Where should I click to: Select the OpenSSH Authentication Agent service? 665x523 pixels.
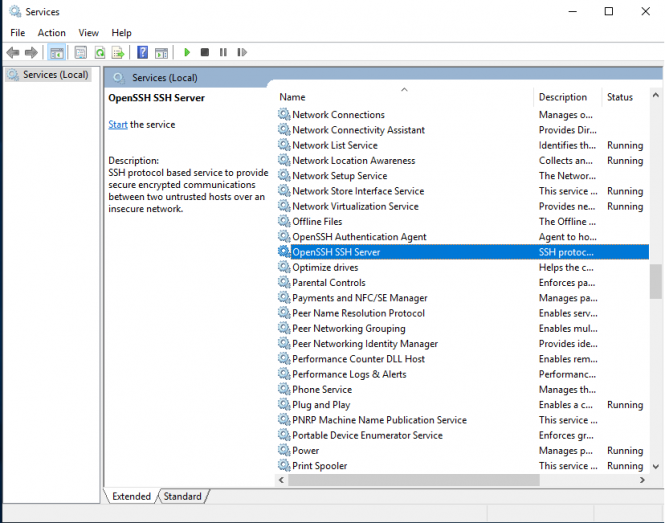click(x=358, y=237)
